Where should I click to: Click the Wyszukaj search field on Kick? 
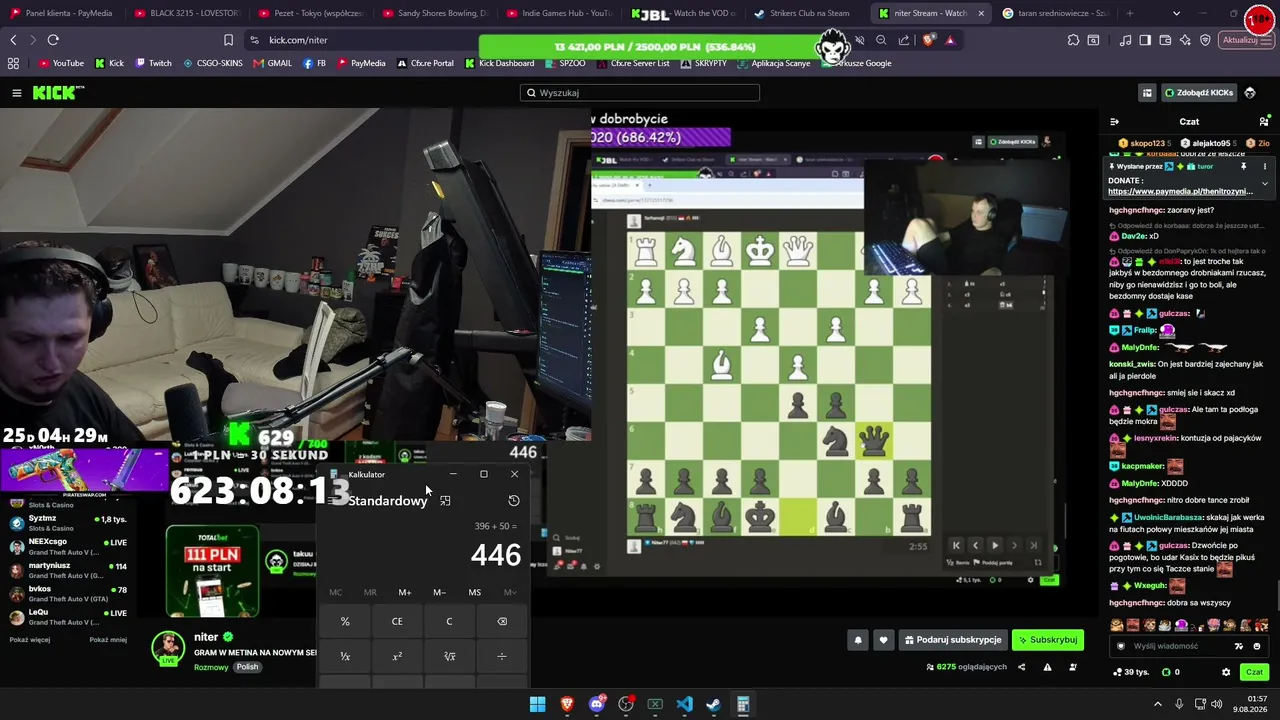click(640, 93)
